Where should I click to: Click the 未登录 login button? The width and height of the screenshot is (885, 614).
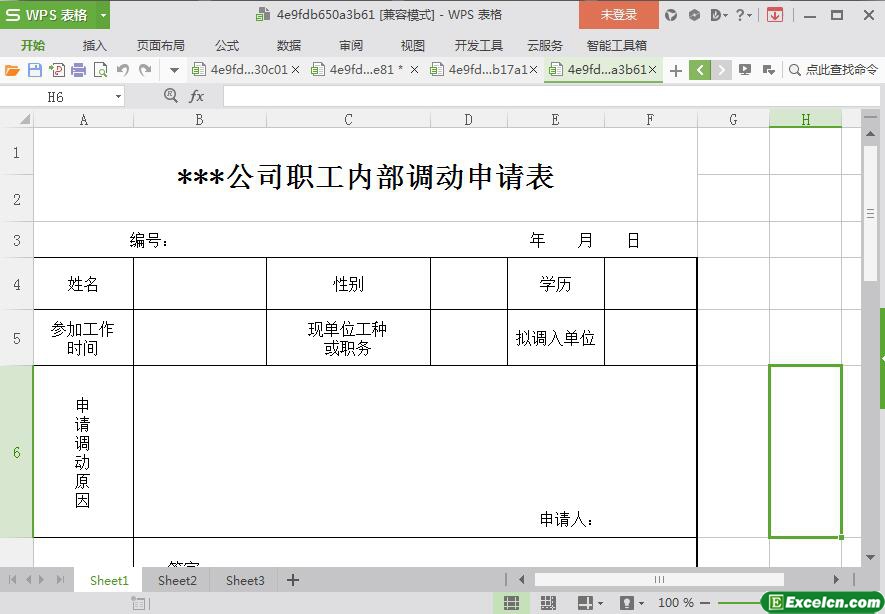pos(619,15)
